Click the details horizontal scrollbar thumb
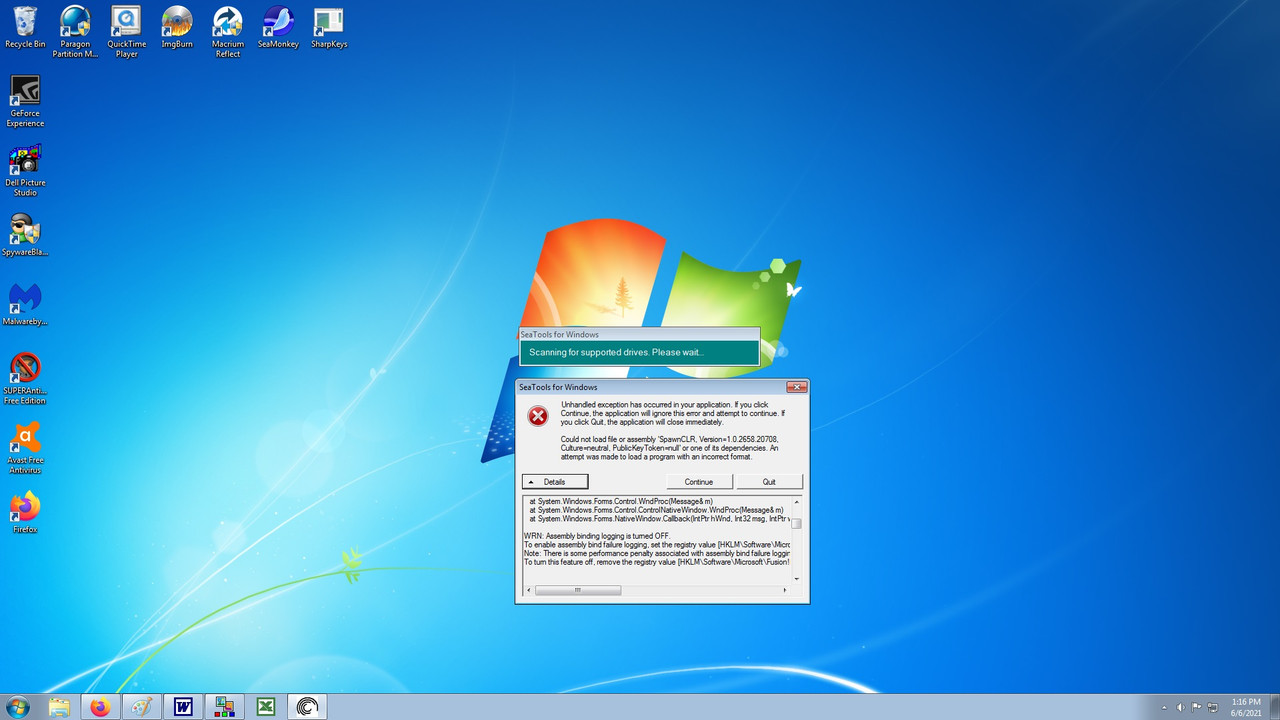The width and height of the screenshot is (1280, 720). (577, 590)
